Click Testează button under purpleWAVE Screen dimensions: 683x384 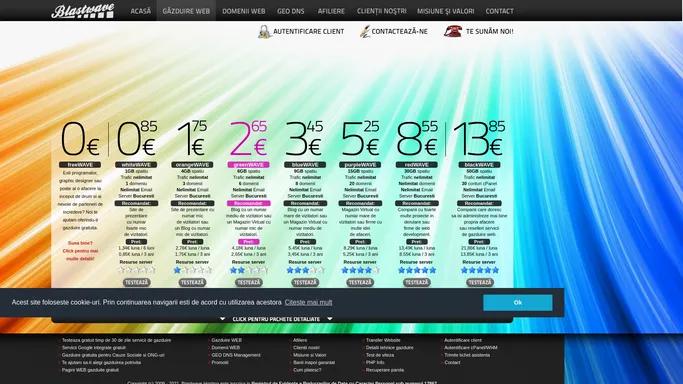360,283
